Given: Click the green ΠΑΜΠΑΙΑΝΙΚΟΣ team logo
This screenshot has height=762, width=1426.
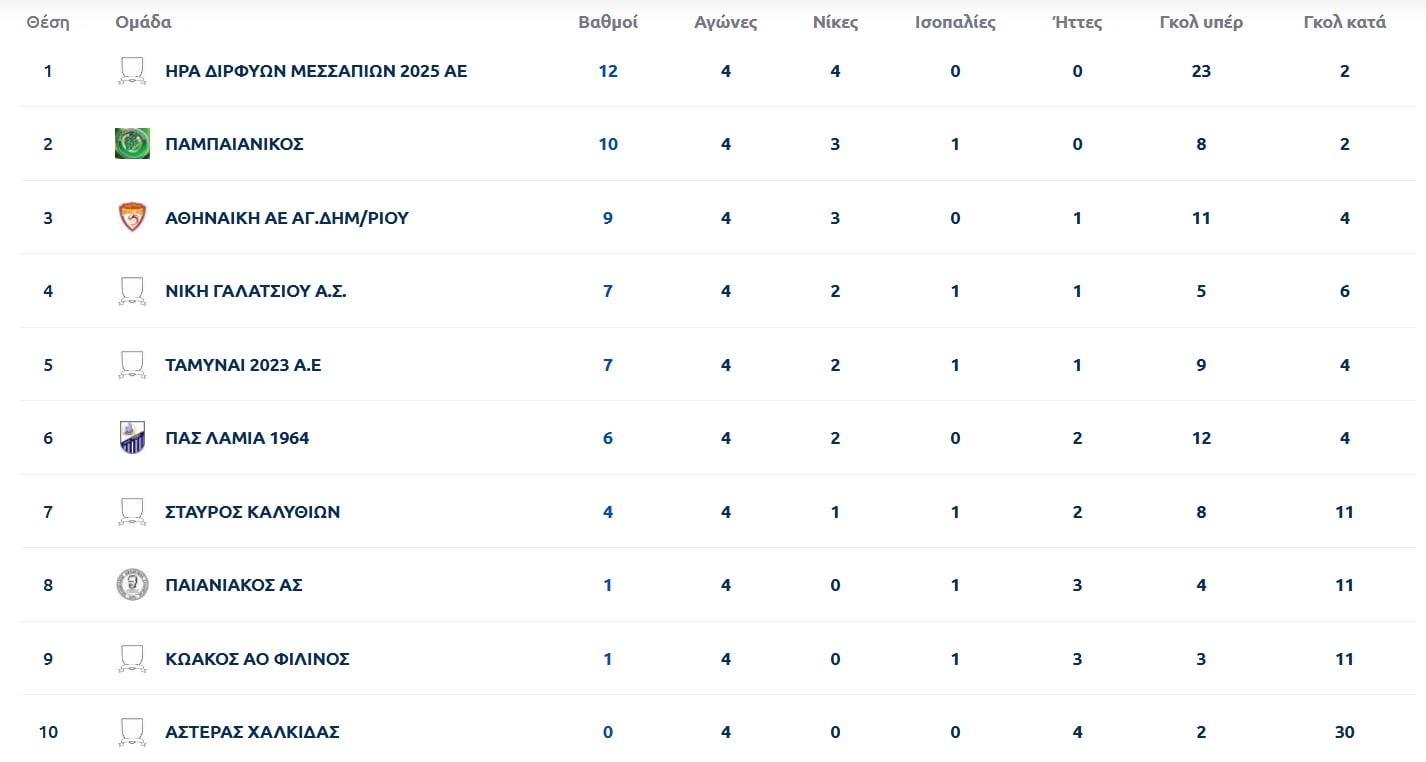Looking at the screenshot, I should [x=132, y=144].
